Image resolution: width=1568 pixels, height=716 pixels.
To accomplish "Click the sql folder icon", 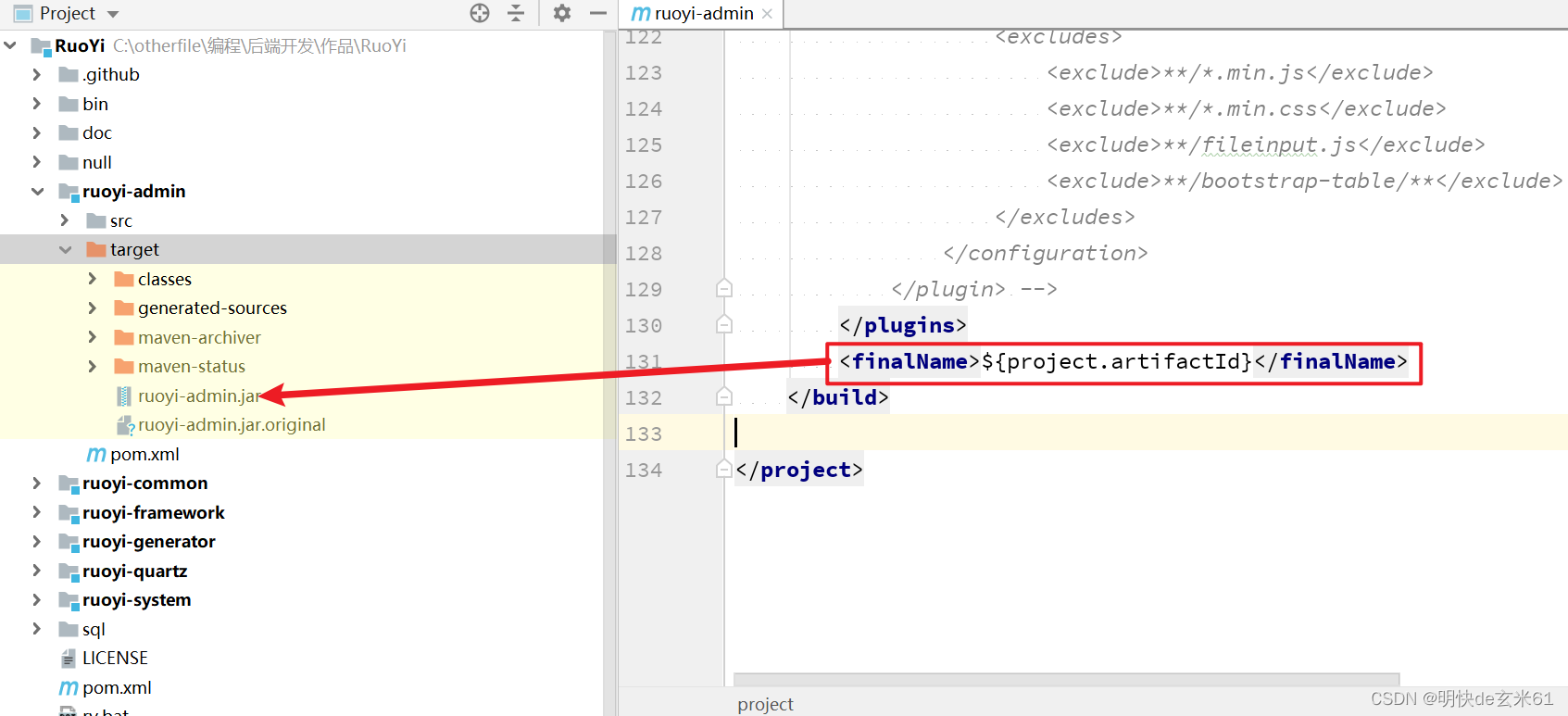I will point(69,629).
